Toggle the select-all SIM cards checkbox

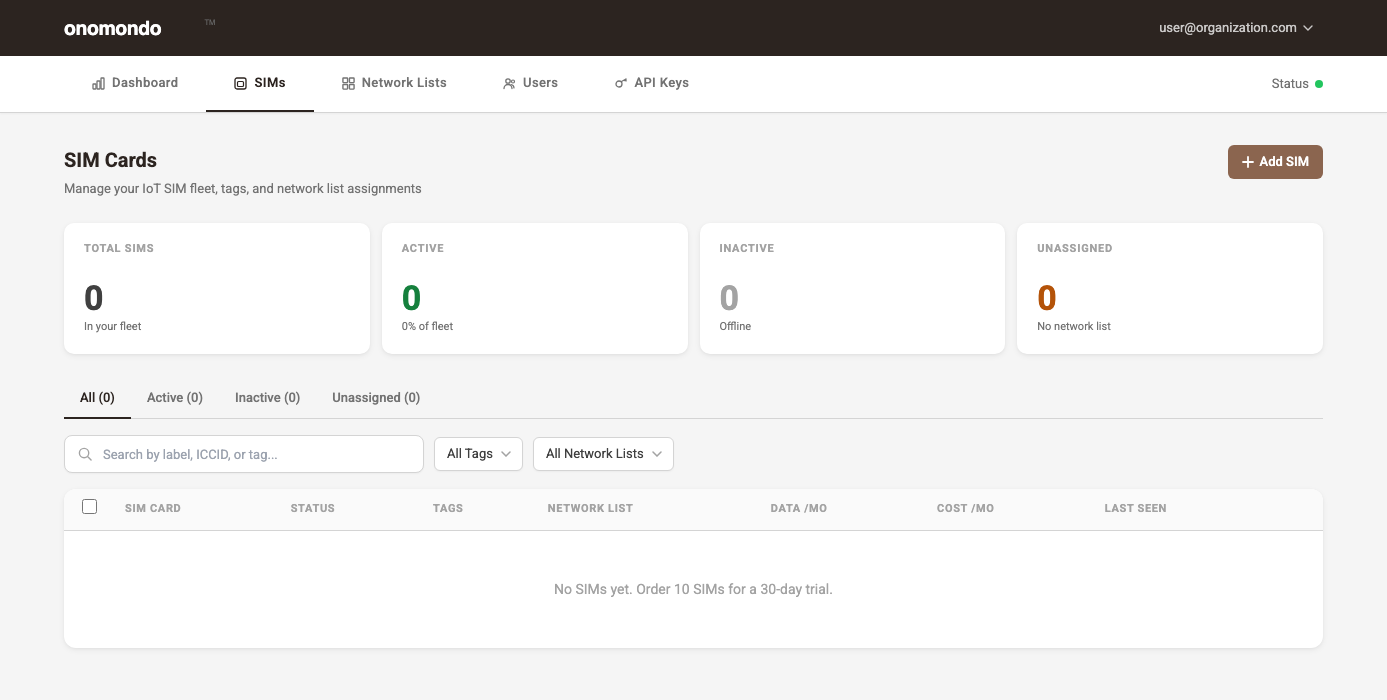pyautogui.click(x=90, y=507)
